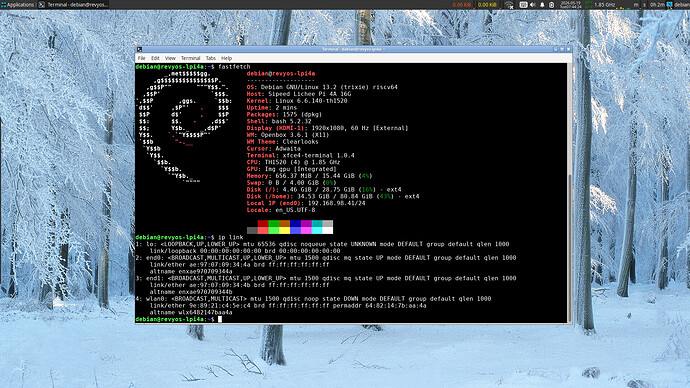Open the Edit menu
The height and width of the screenshot is (388, 690).
click(x=155, y=58)
